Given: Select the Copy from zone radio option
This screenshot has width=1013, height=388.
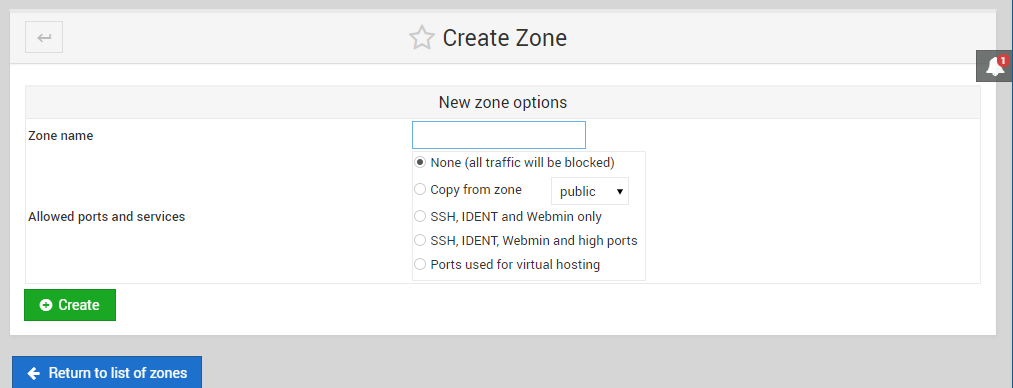Looking at the screenshot, I should (420, 190).
